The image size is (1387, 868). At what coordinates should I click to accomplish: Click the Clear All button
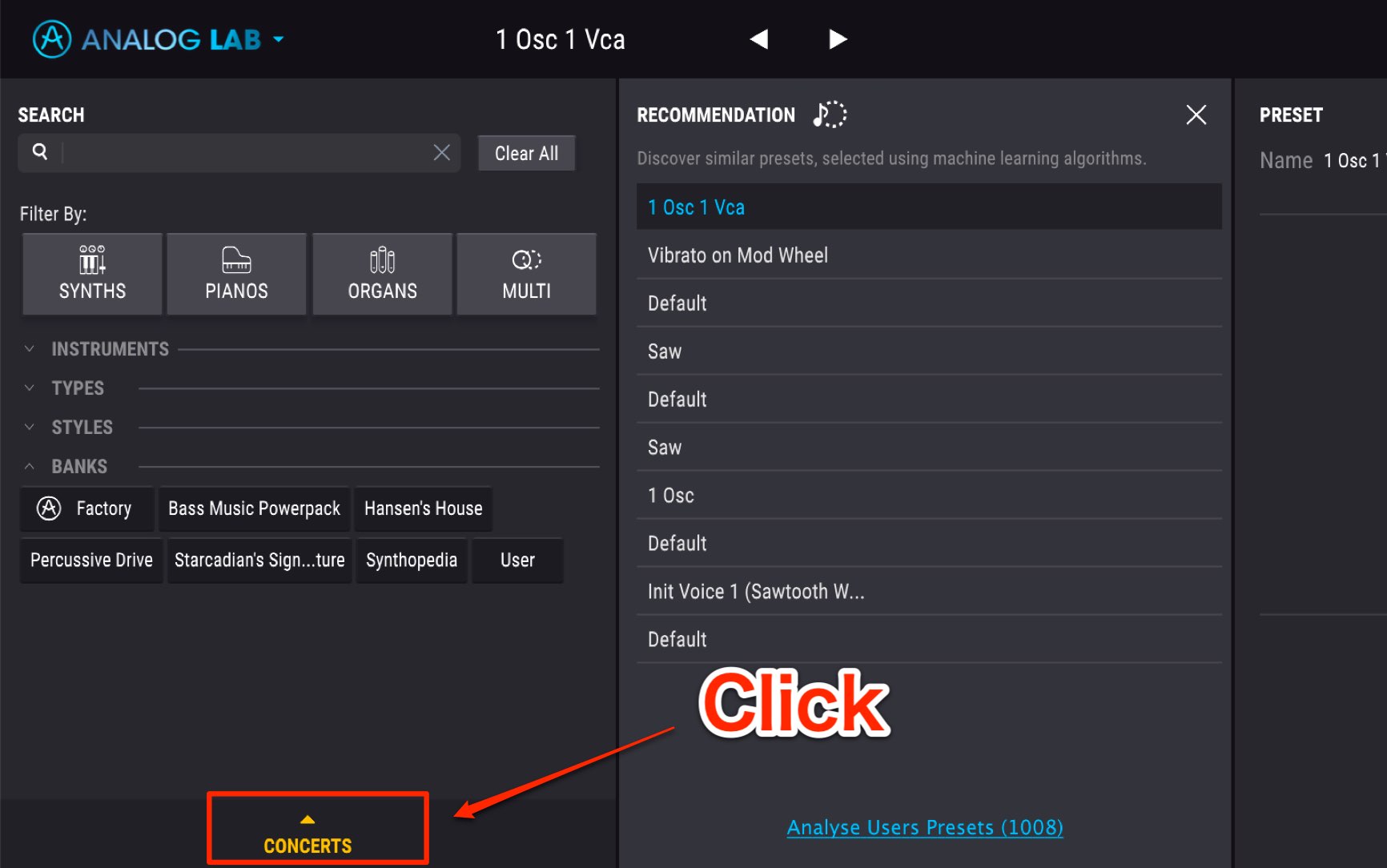tap(526, 153)
